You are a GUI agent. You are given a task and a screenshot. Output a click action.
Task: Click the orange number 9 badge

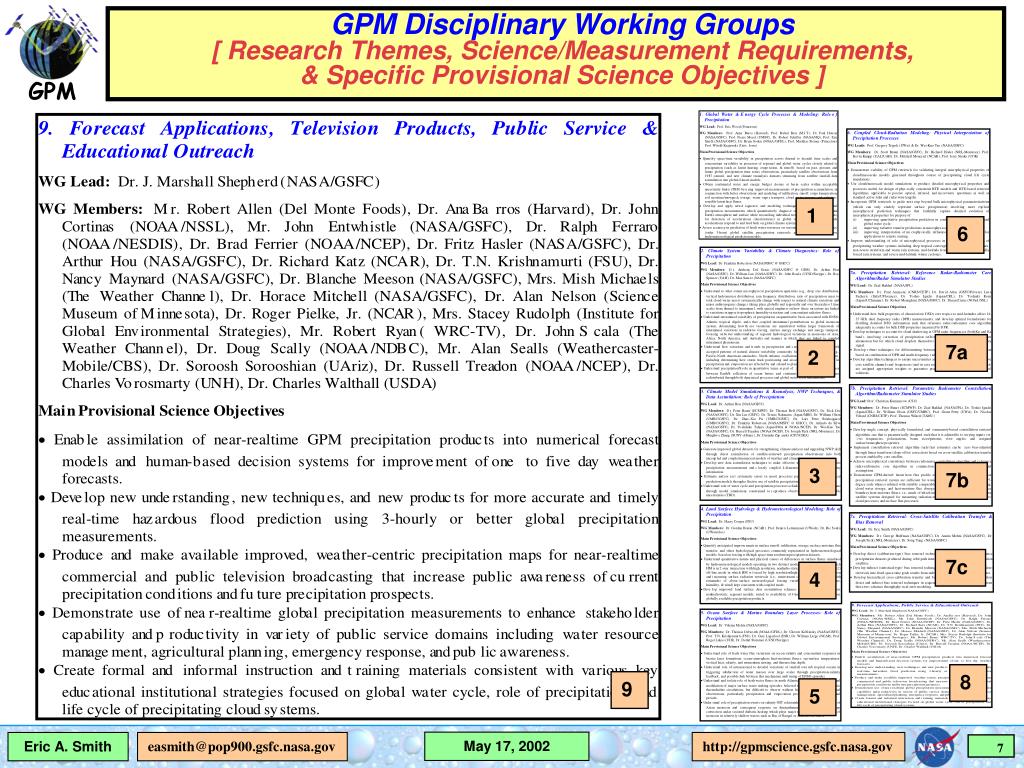pyautogui.click(x=628, y=690)
